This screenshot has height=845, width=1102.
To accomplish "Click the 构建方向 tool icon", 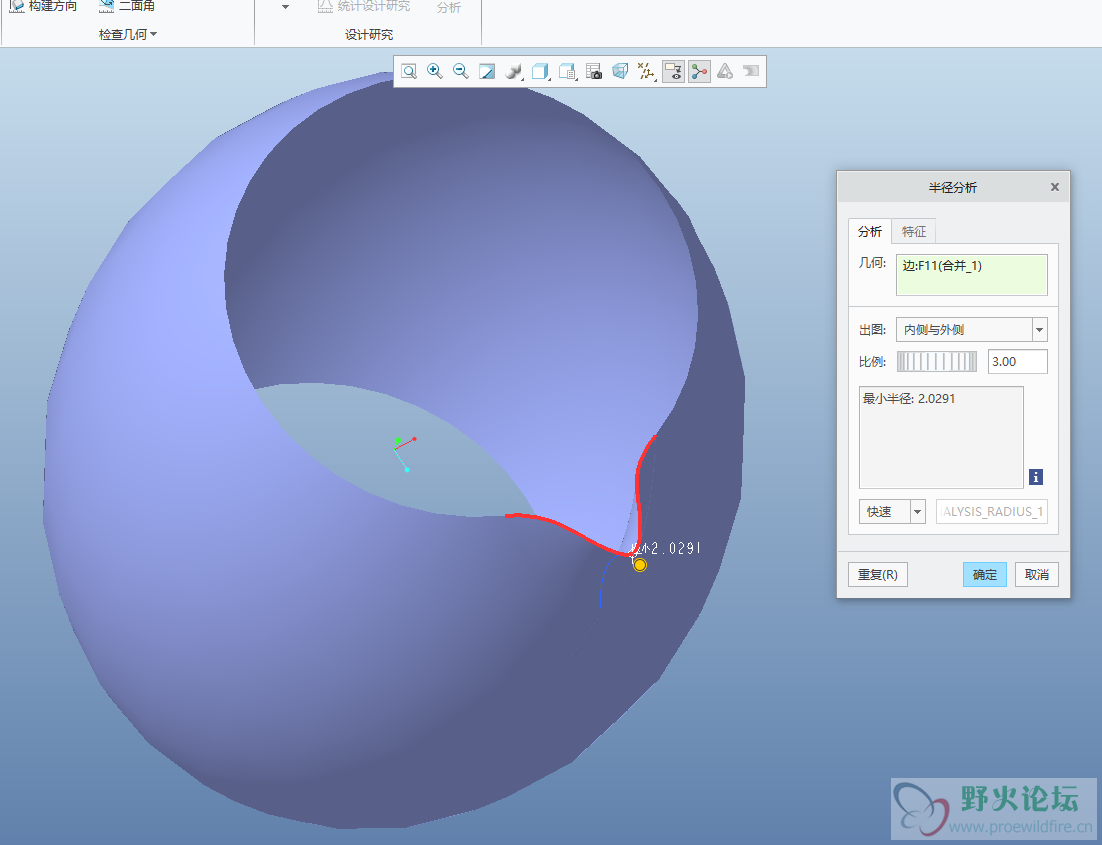I will point(43,6).
